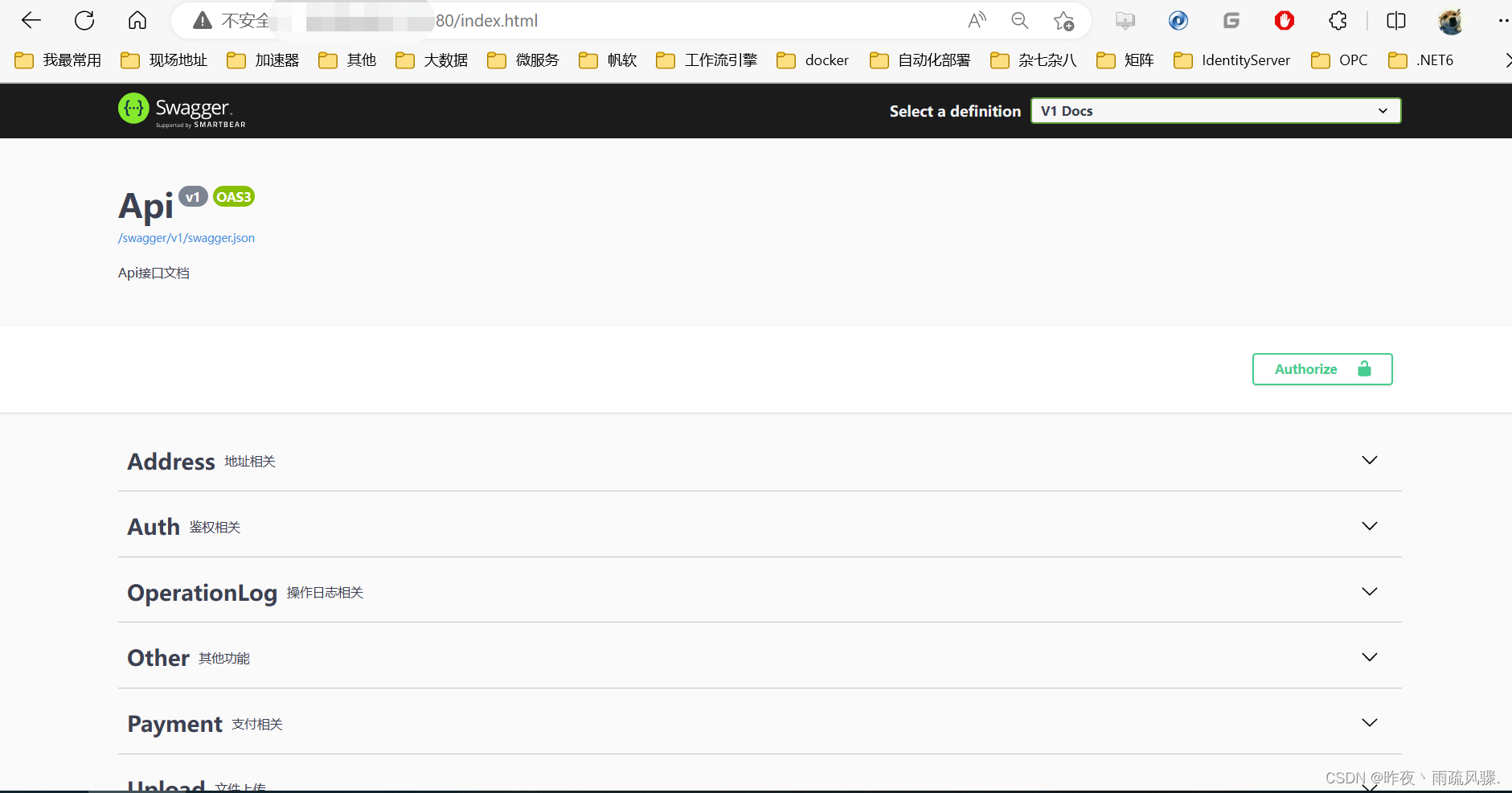This screenshot has width=1512, height=793.
Task: Click the gray G extension icon
Action: [x=1231, y=21]
